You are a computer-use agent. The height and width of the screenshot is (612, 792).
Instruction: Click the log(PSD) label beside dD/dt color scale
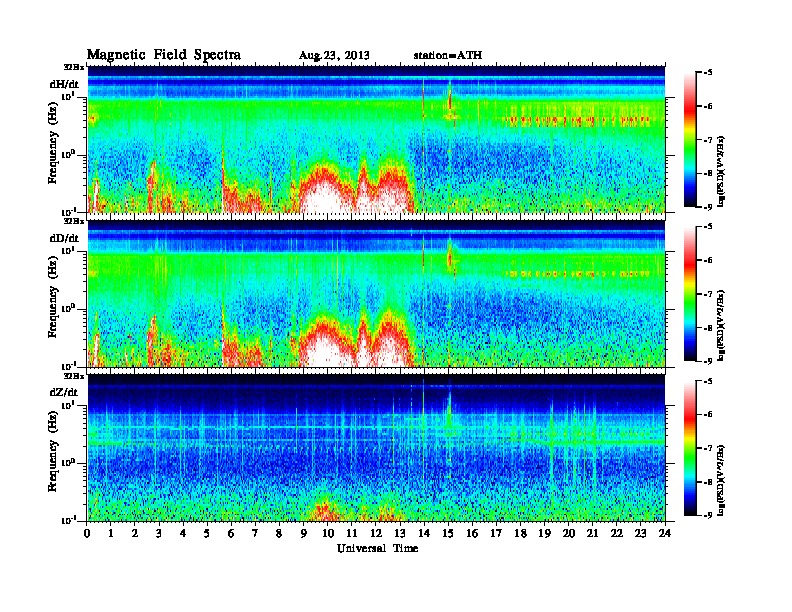point(722,325)
